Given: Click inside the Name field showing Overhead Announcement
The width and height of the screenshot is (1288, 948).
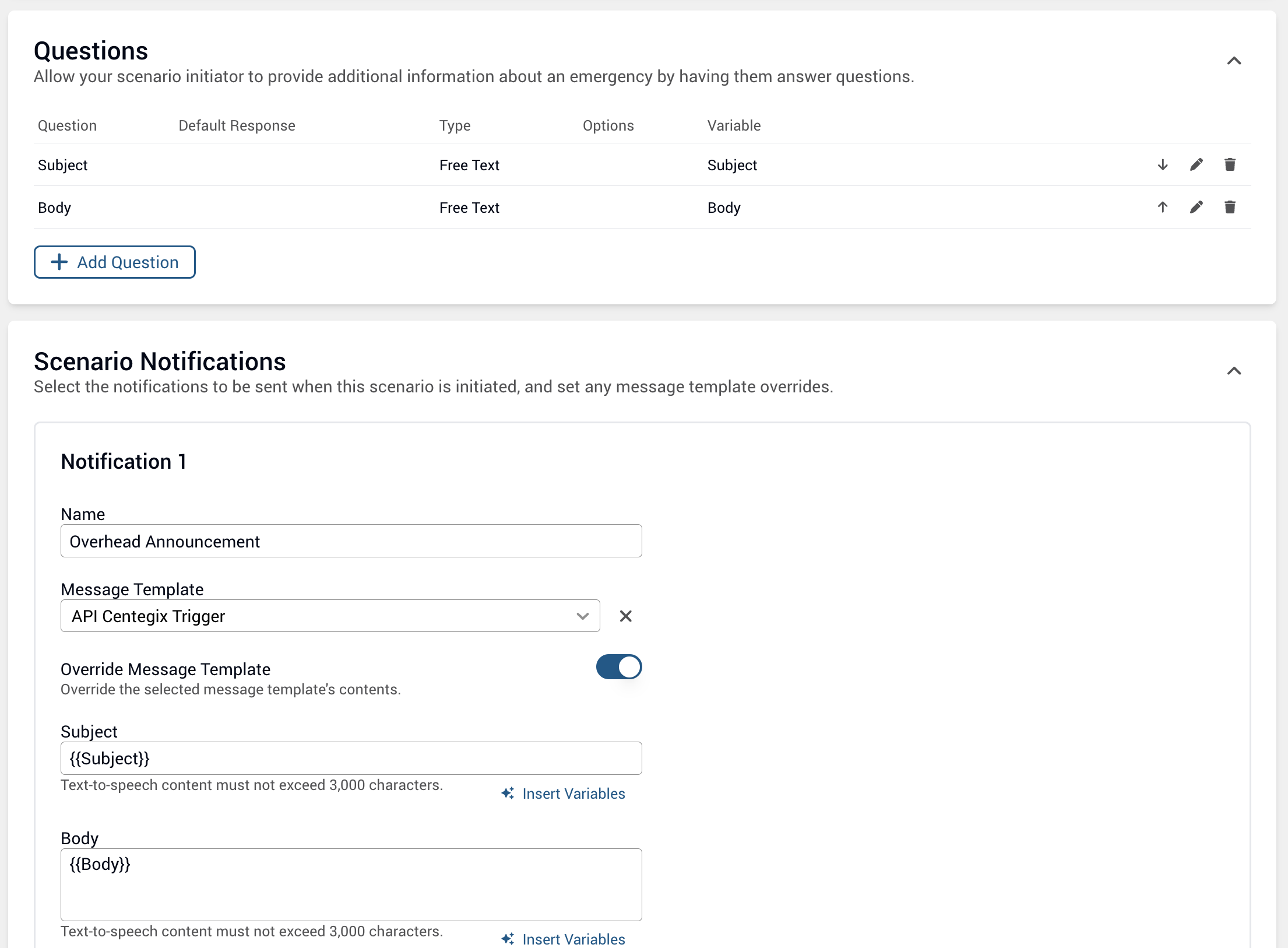Looking at the screenshot, I should [350, 540].
